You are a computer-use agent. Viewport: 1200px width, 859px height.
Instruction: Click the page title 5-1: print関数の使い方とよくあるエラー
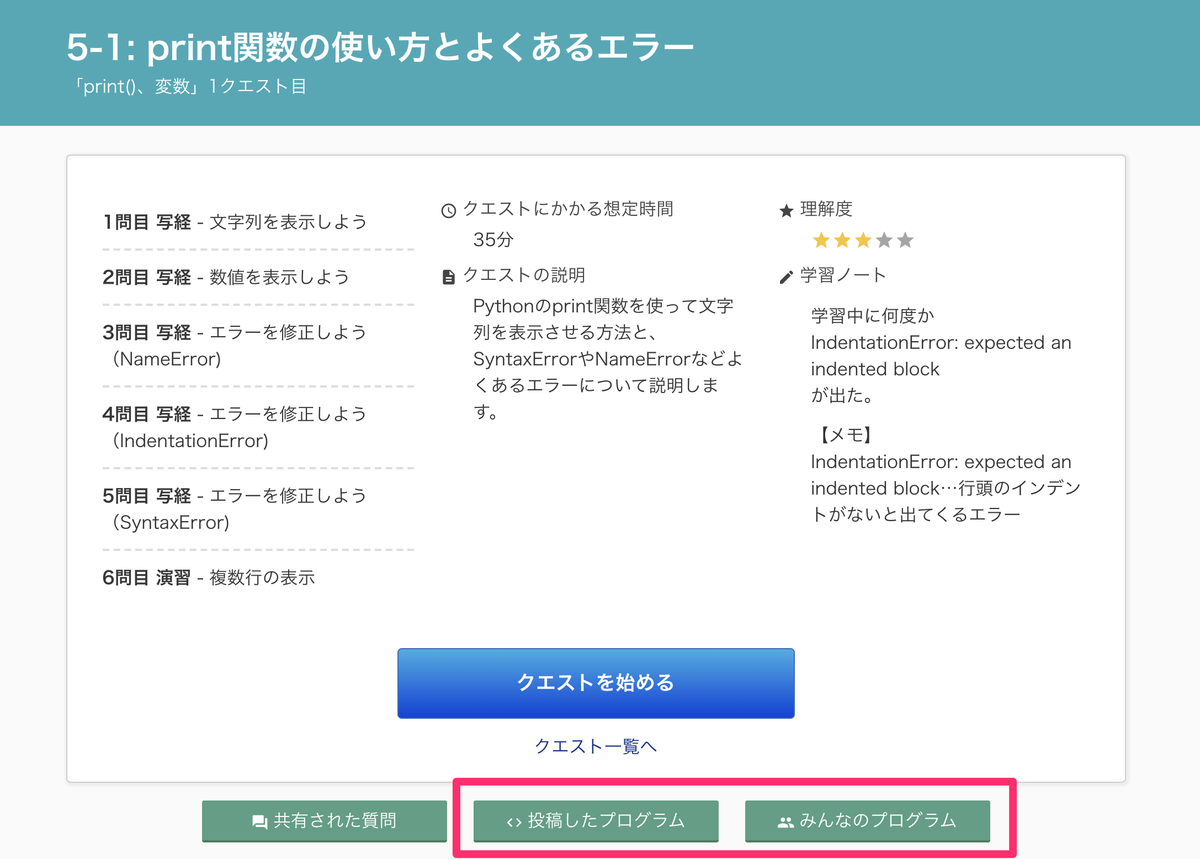380,47
